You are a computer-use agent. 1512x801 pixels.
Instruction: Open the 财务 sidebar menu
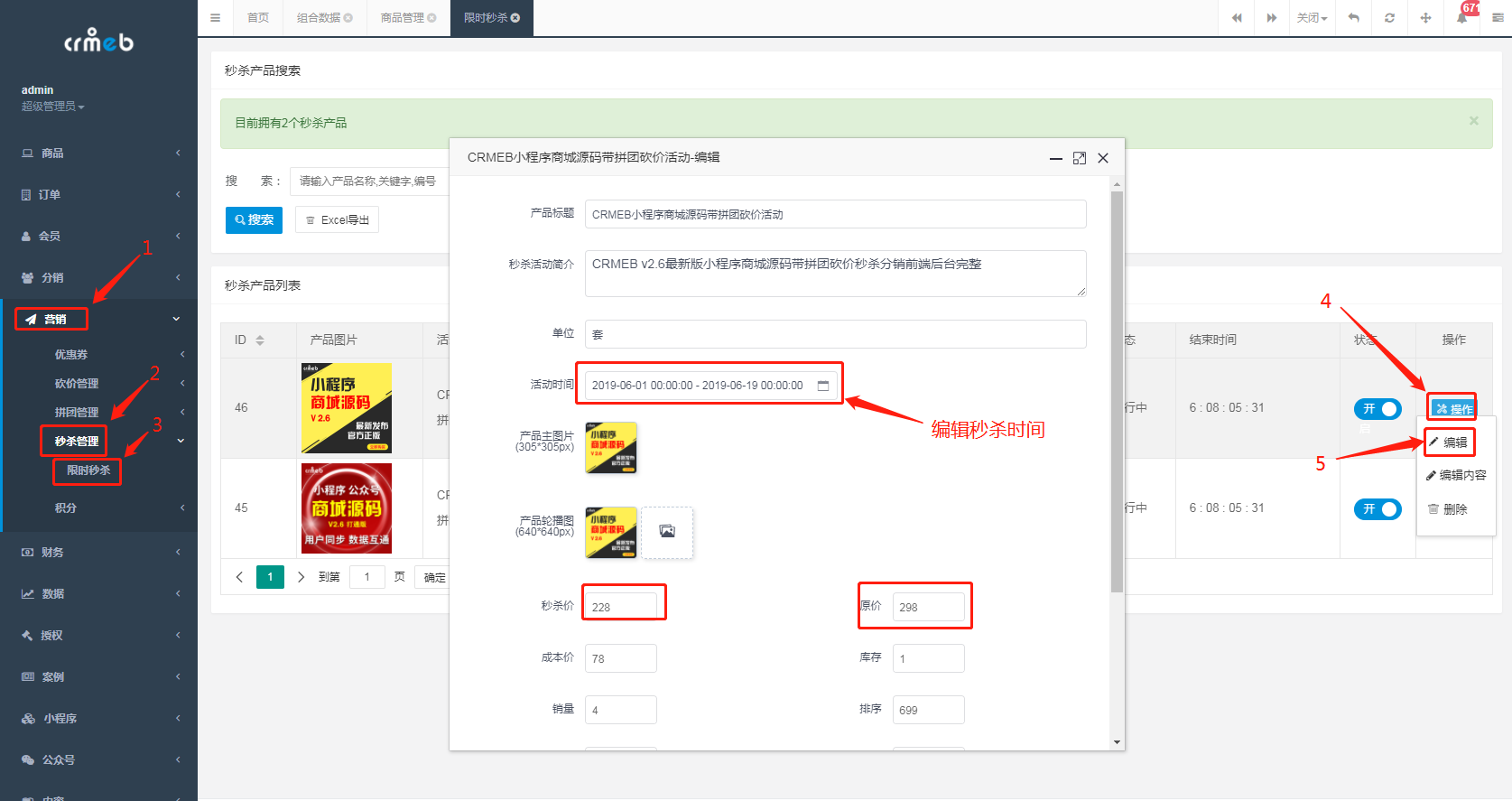click(x=98, y=552)
